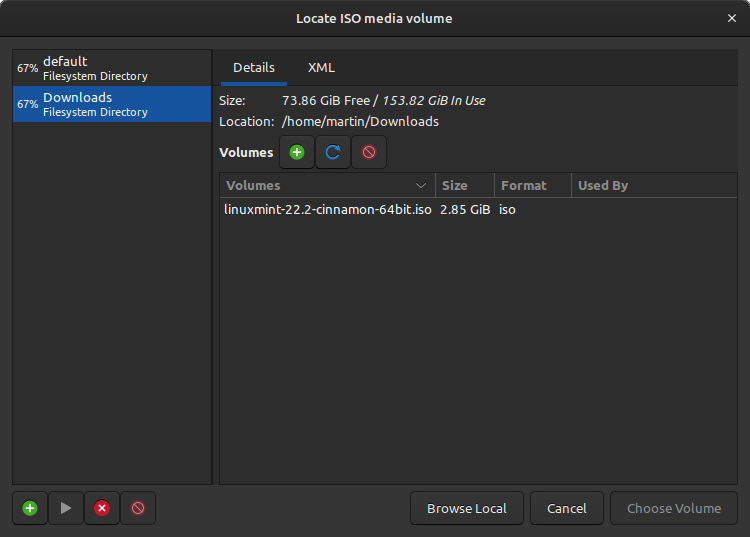Click the iso format cell
This screenshot has height=537, width=750.
[507, 209]
